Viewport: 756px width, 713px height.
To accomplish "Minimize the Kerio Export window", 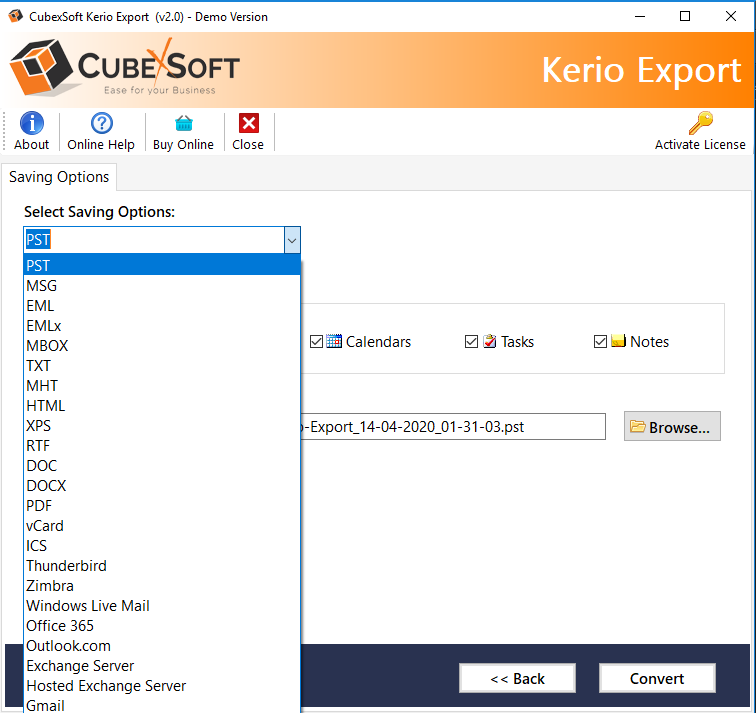I will tap(640, 16).
